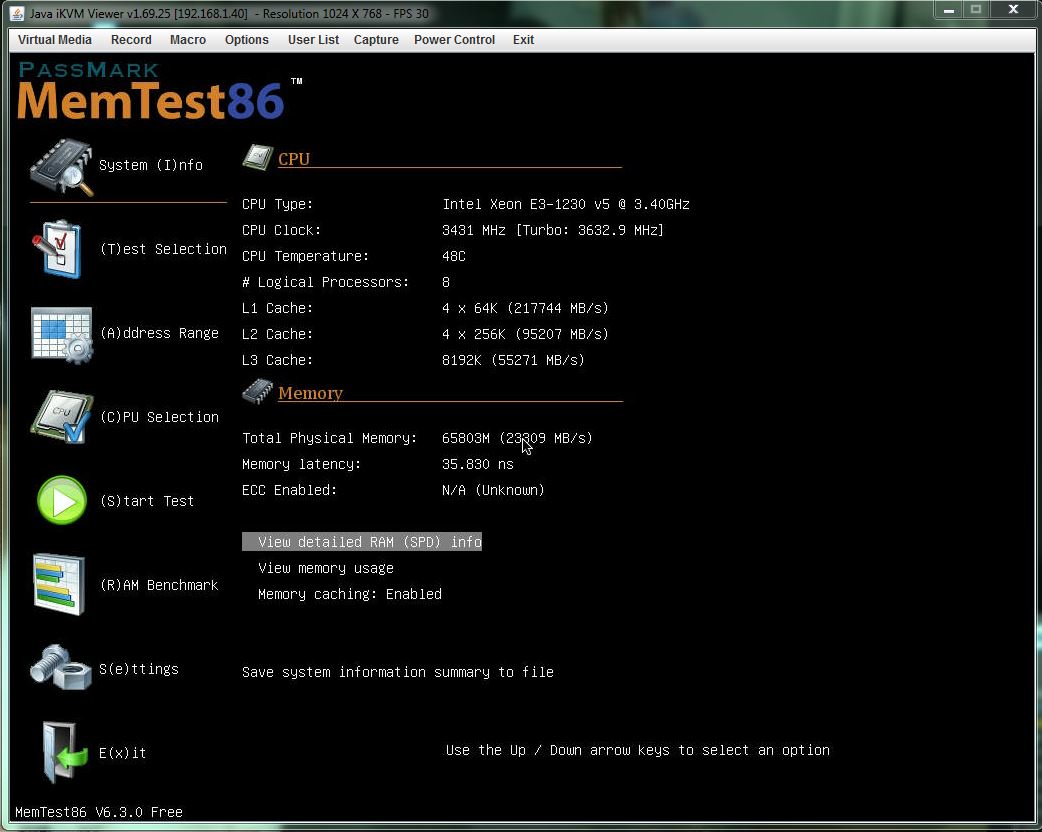Open the User List menu
This screenshot has width=1042, height=832.
[313, 40]
